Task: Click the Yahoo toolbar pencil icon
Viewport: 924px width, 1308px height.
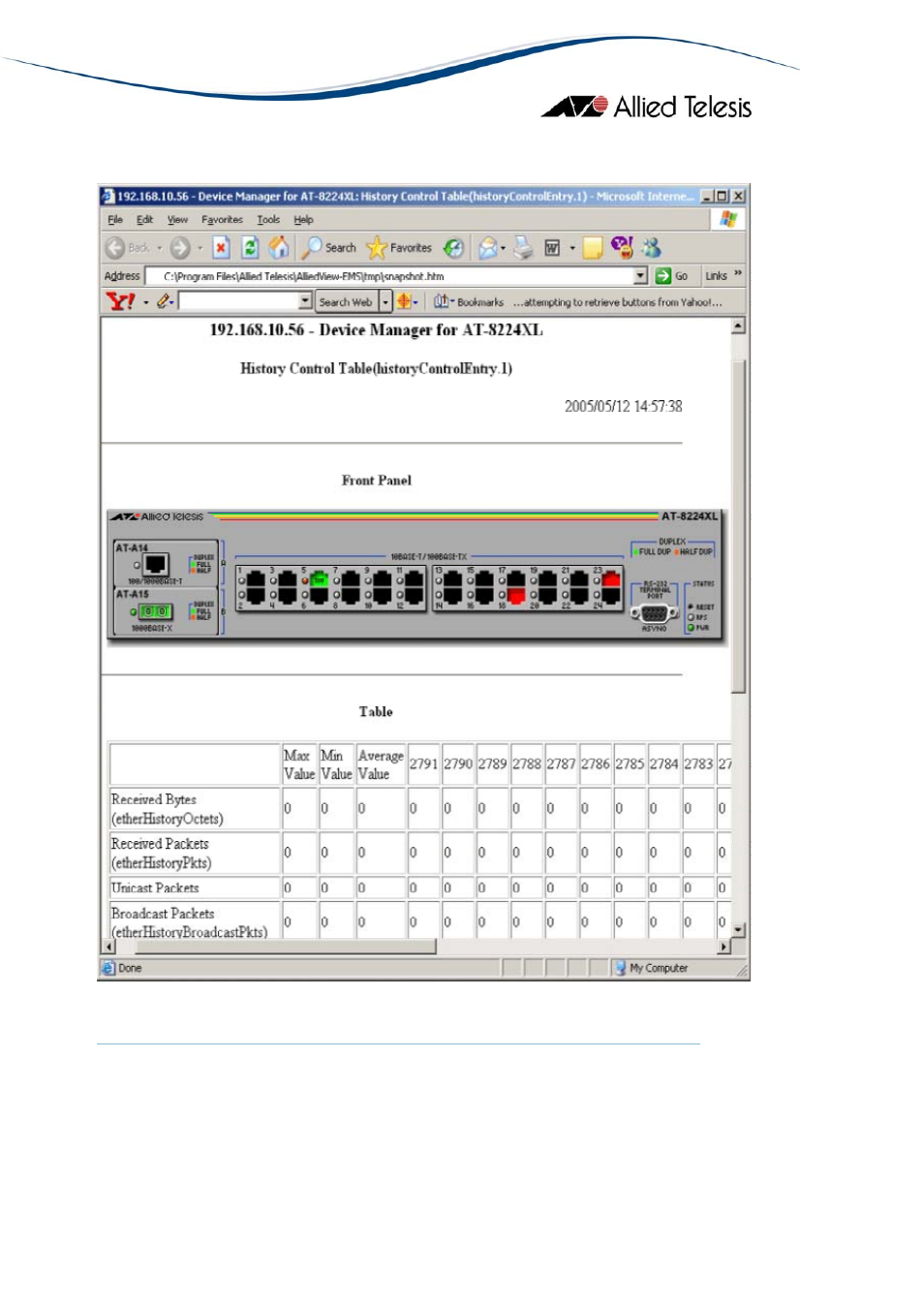Action: coord(163,301)
